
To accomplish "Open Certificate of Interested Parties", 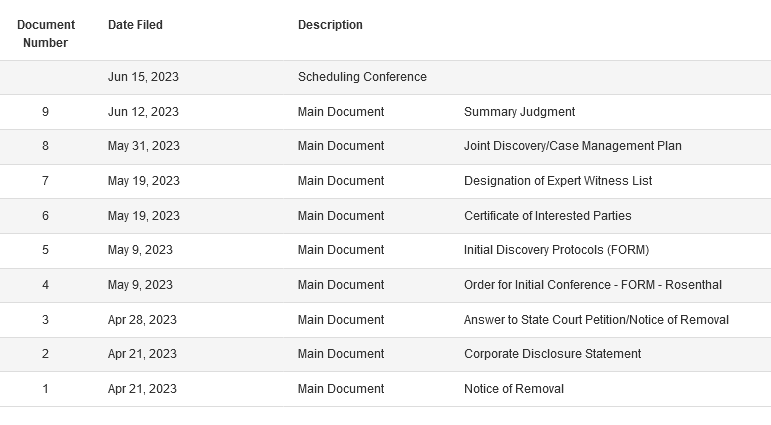I will (548, 216).
